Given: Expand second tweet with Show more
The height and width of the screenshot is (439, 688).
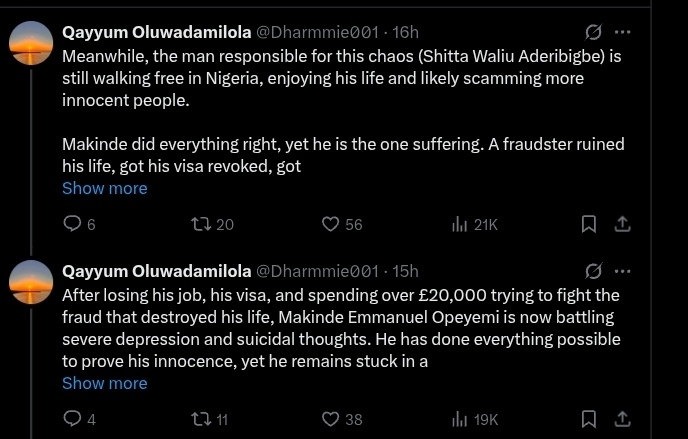Looking at the screenshot, I should click(x=104, y=383).
